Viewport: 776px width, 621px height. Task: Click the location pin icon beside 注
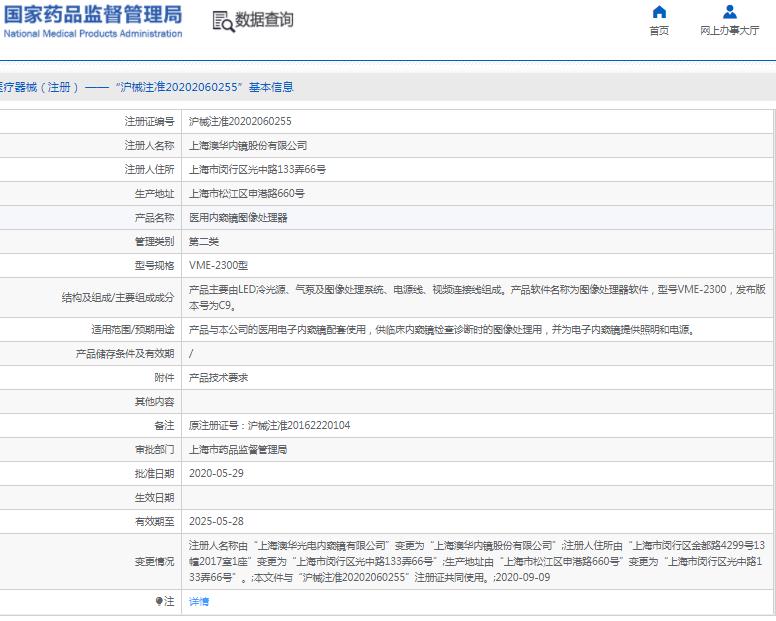158,602
